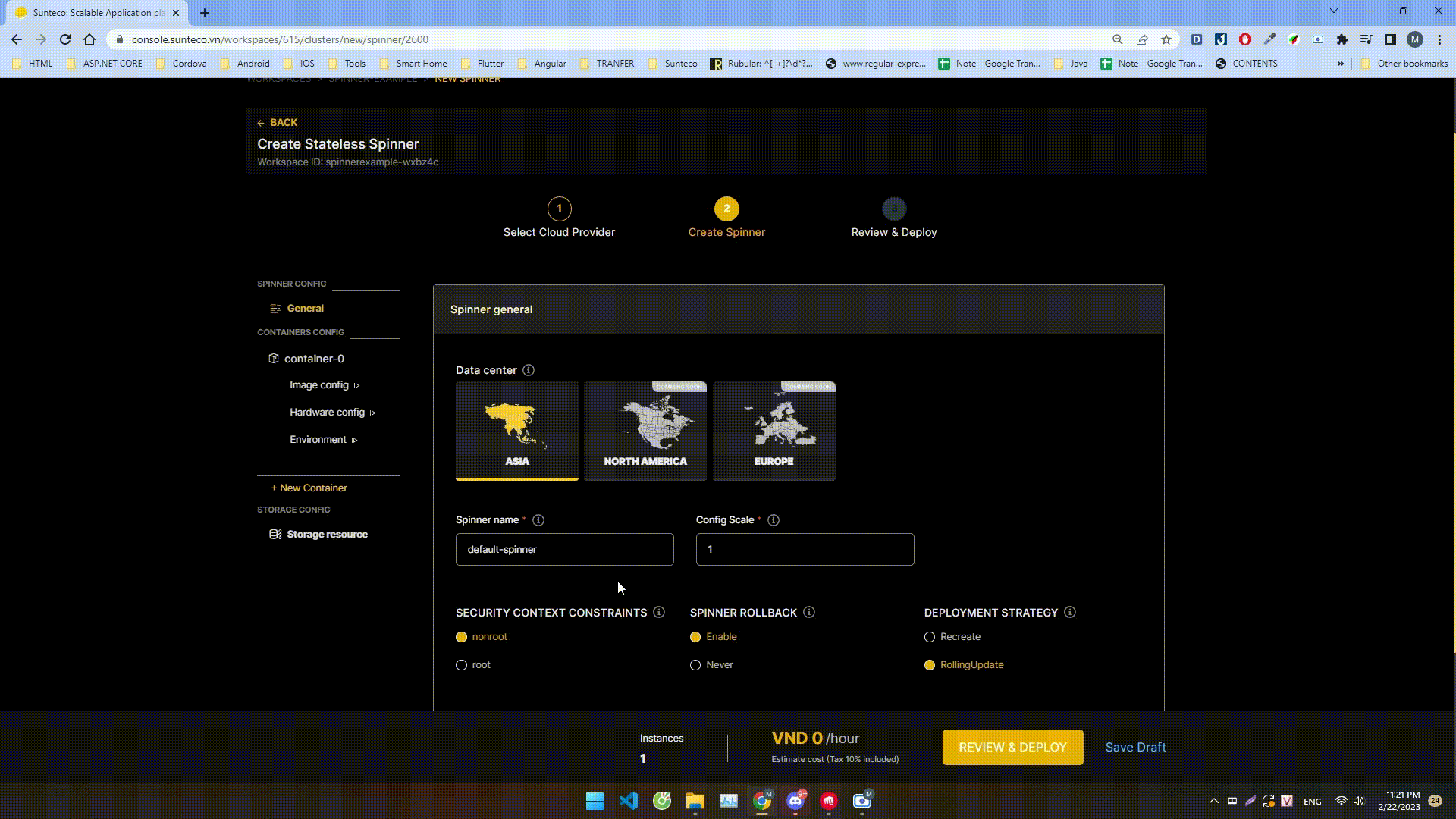This screenshot has height=819, width=1456.
Task: Jump to the Select Cloud Provider step
Action: (x=560, y=209)
